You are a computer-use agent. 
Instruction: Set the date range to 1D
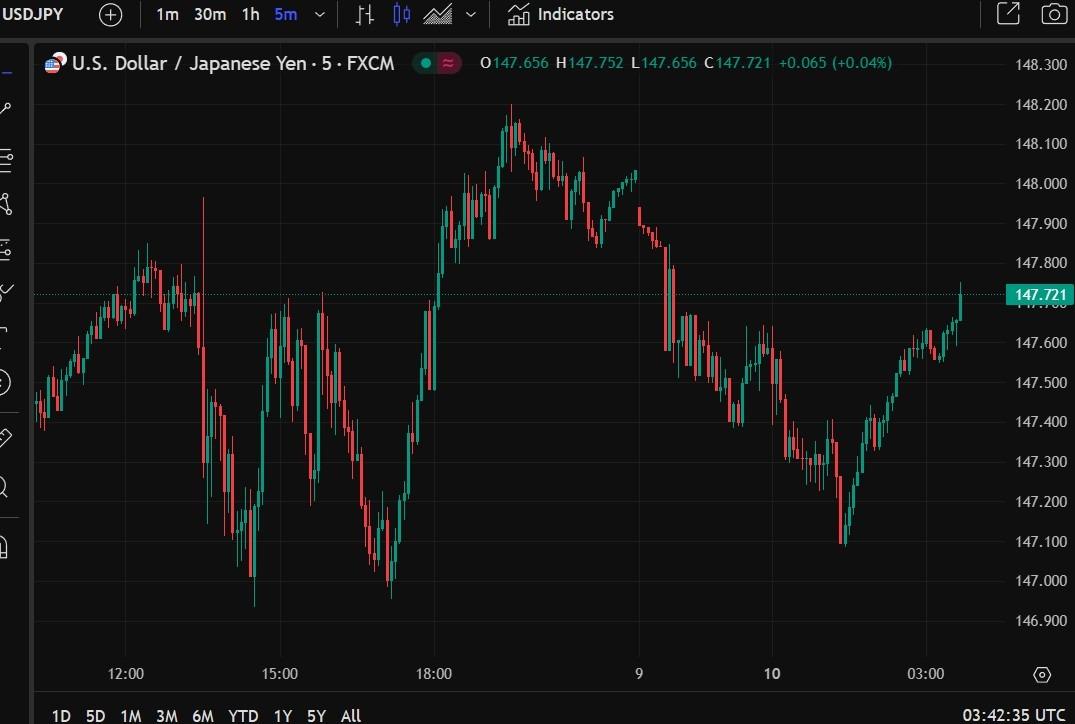coord(61,716)
